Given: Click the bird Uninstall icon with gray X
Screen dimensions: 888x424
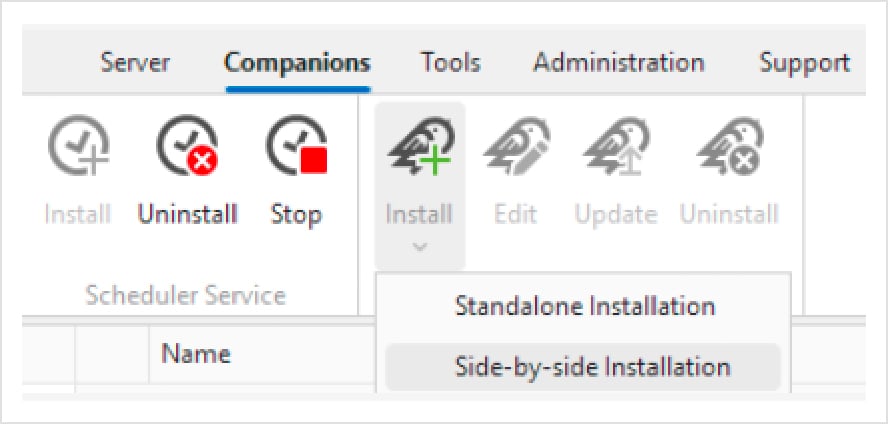Looking at the screenshot, I should click(x=730, y=147).
